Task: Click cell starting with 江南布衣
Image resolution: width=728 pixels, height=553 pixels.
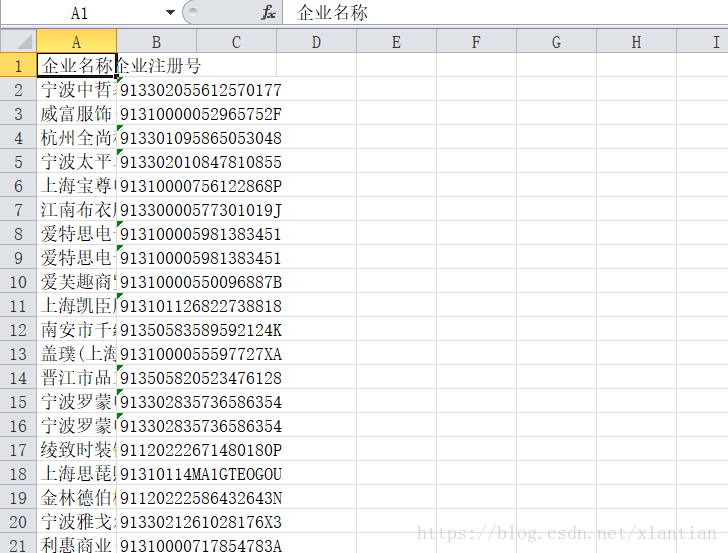Action: point(77,210)
